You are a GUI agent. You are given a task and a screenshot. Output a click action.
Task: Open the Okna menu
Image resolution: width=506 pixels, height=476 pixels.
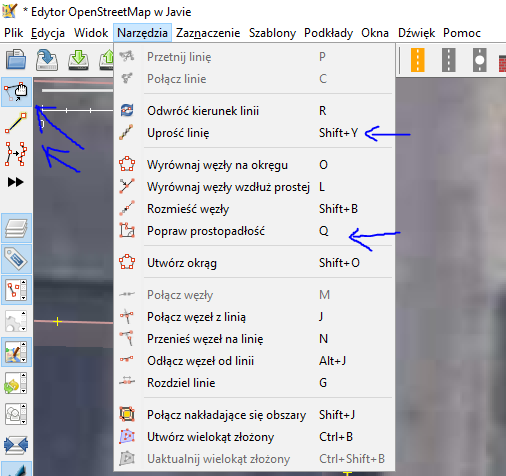click(375, 33)
